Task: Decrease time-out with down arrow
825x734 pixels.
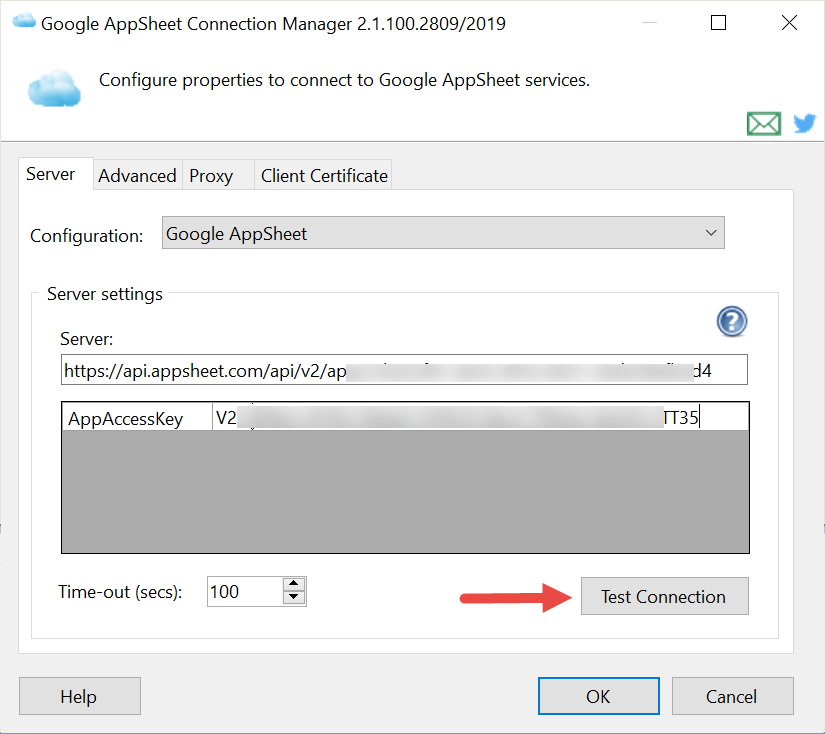Action: (294, 598)
